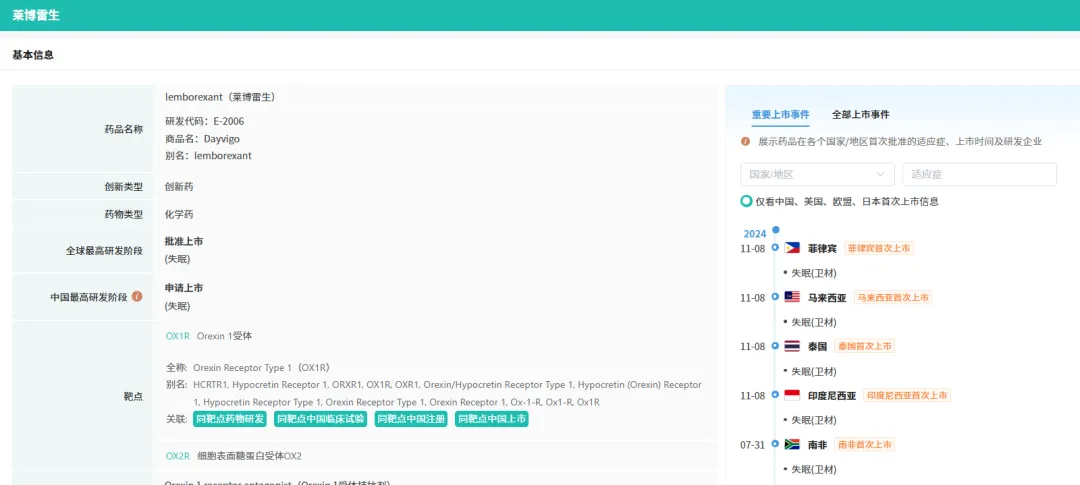This screenshot has width=1080, height=485.
Task: Click the orange info icon before 展示药品 description
Action: pyautogui.click(x=745, y=141)
